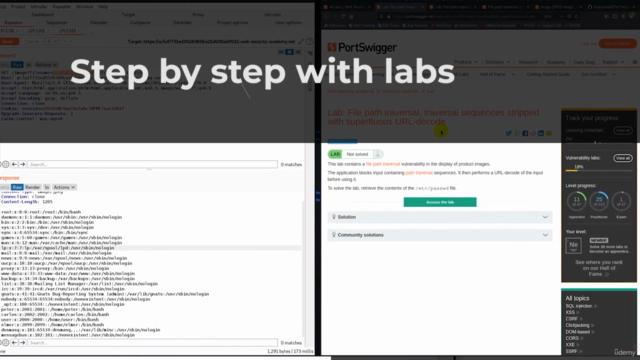Click the vulnerability labs progress bar
The width and height of the screenshot is (640, 360).
click(x=599, y=171)
